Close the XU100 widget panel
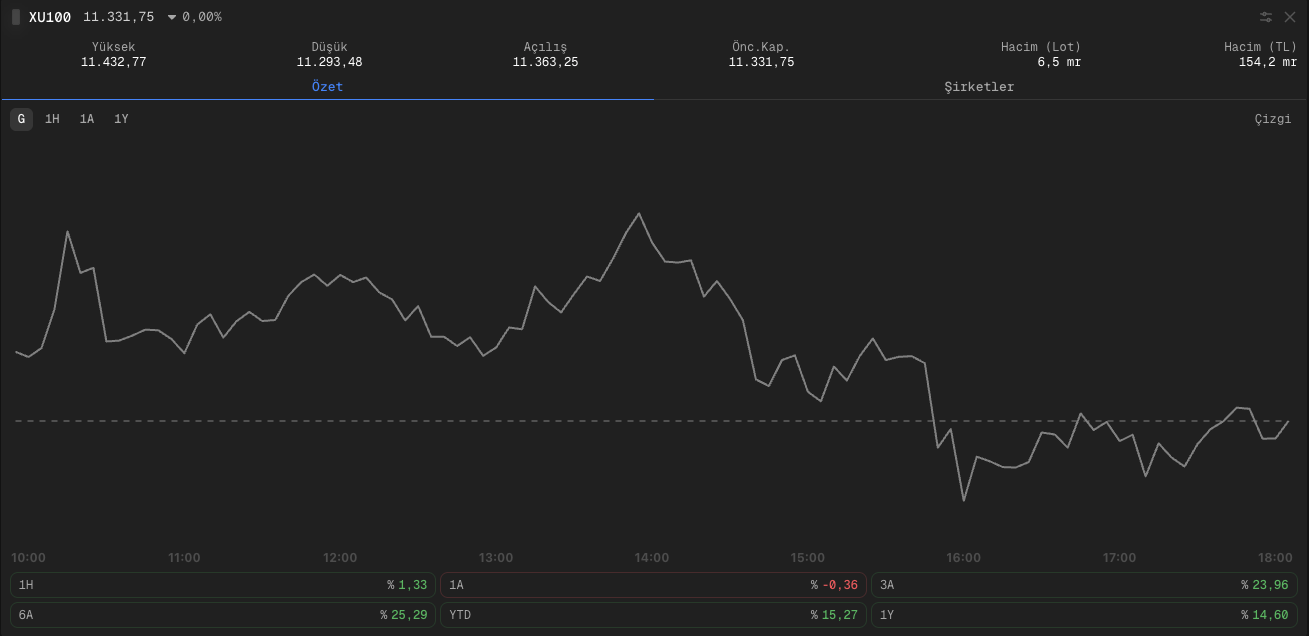The width and height of the screenshot is (1309, 636). pyautogui.click(x=1290, y=17)
